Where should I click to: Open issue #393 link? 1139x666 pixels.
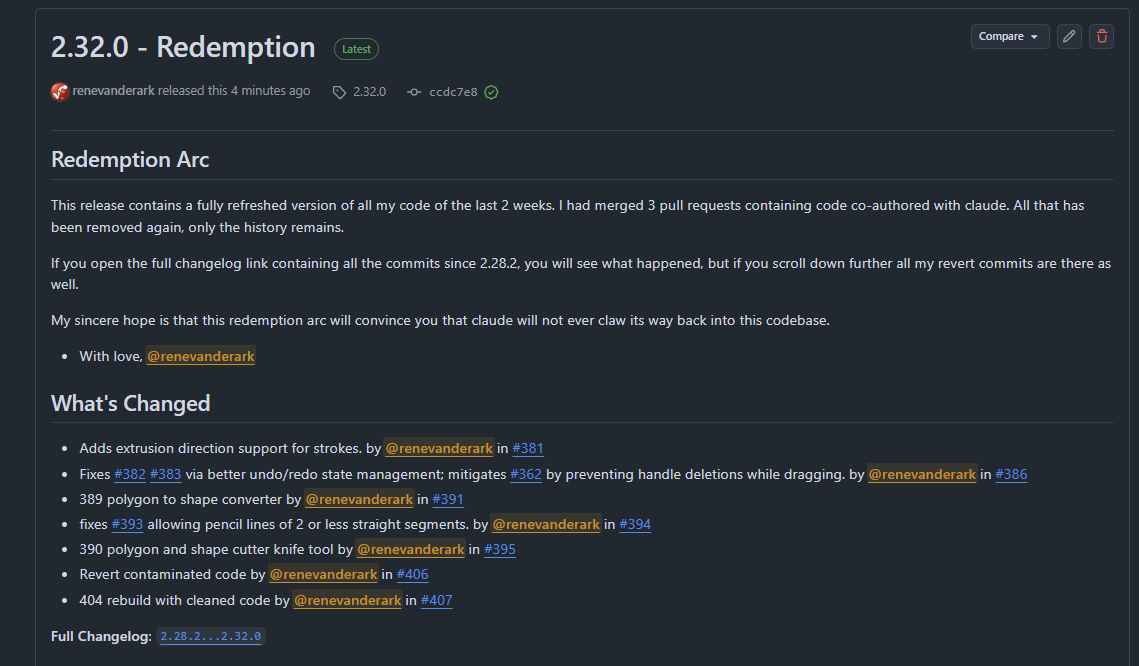(127, 524)
